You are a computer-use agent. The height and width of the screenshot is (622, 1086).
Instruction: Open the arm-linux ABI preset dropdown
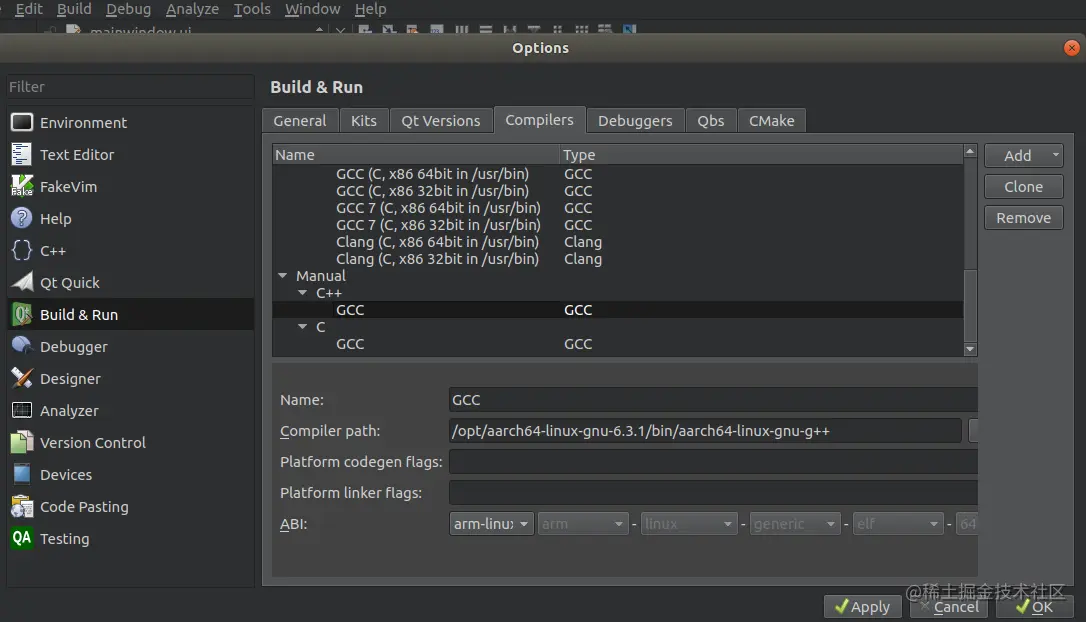click(491, 524)
